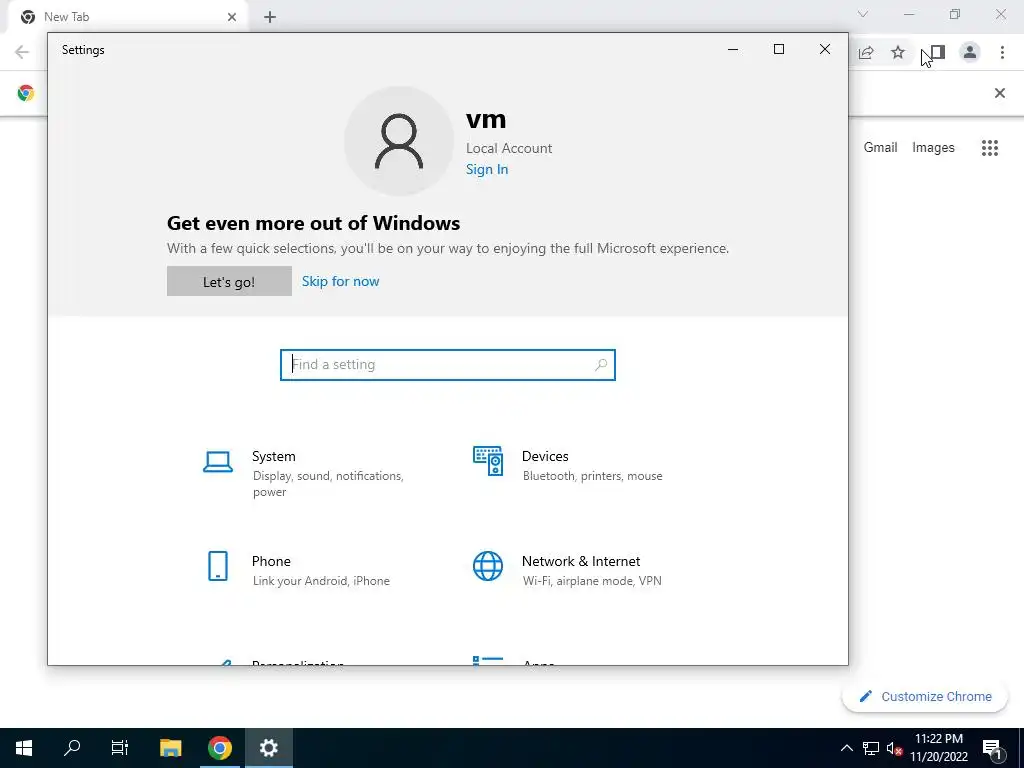Maximize the Settings window
1024x768 pixels.
coord(778,50)
